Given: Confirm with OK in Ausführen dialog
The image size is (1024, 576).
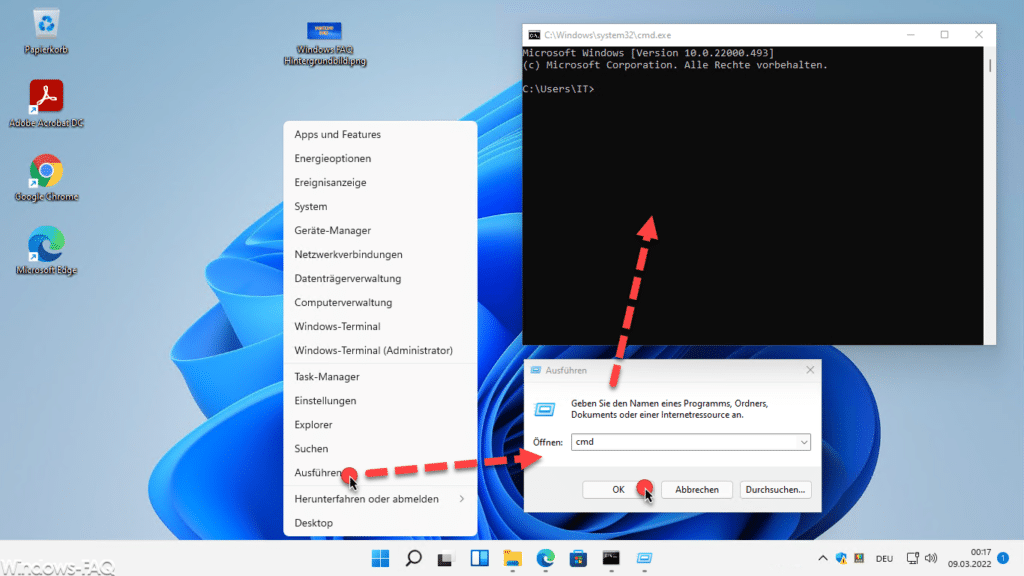Looking at the screenshot, I should (618, 490).
